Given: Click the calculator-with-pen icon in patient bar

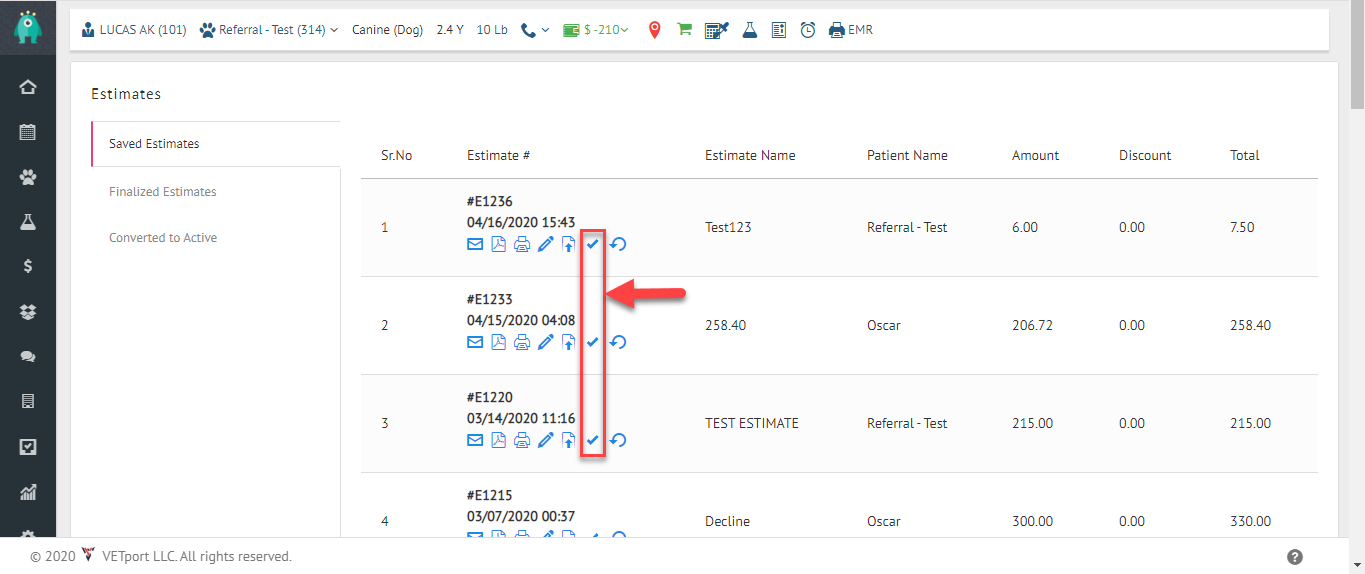Looking at the screenshot, I should (x=717, y=30).
